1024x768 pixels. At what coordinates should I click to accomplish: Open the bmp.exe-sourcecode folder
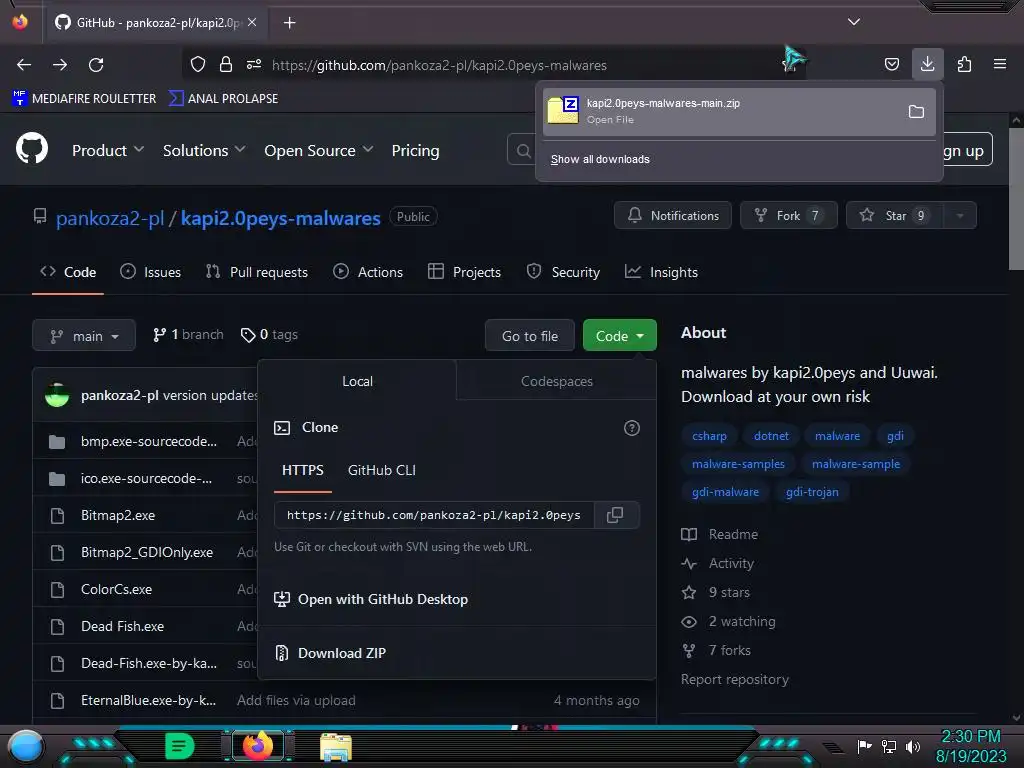click(149, 441)
